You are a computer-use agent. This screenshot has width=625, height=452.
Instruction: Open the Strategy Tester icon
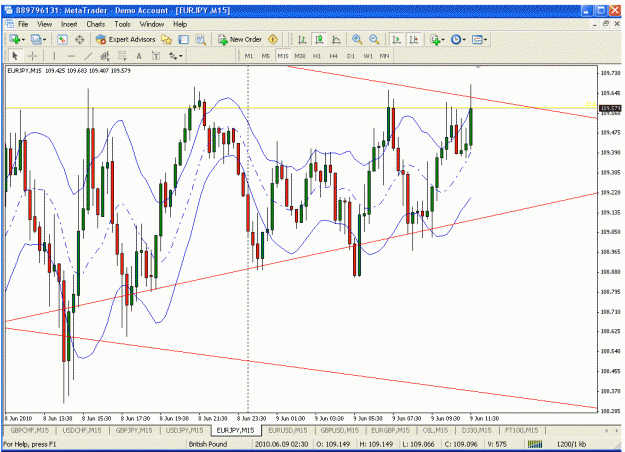(200, 39)
